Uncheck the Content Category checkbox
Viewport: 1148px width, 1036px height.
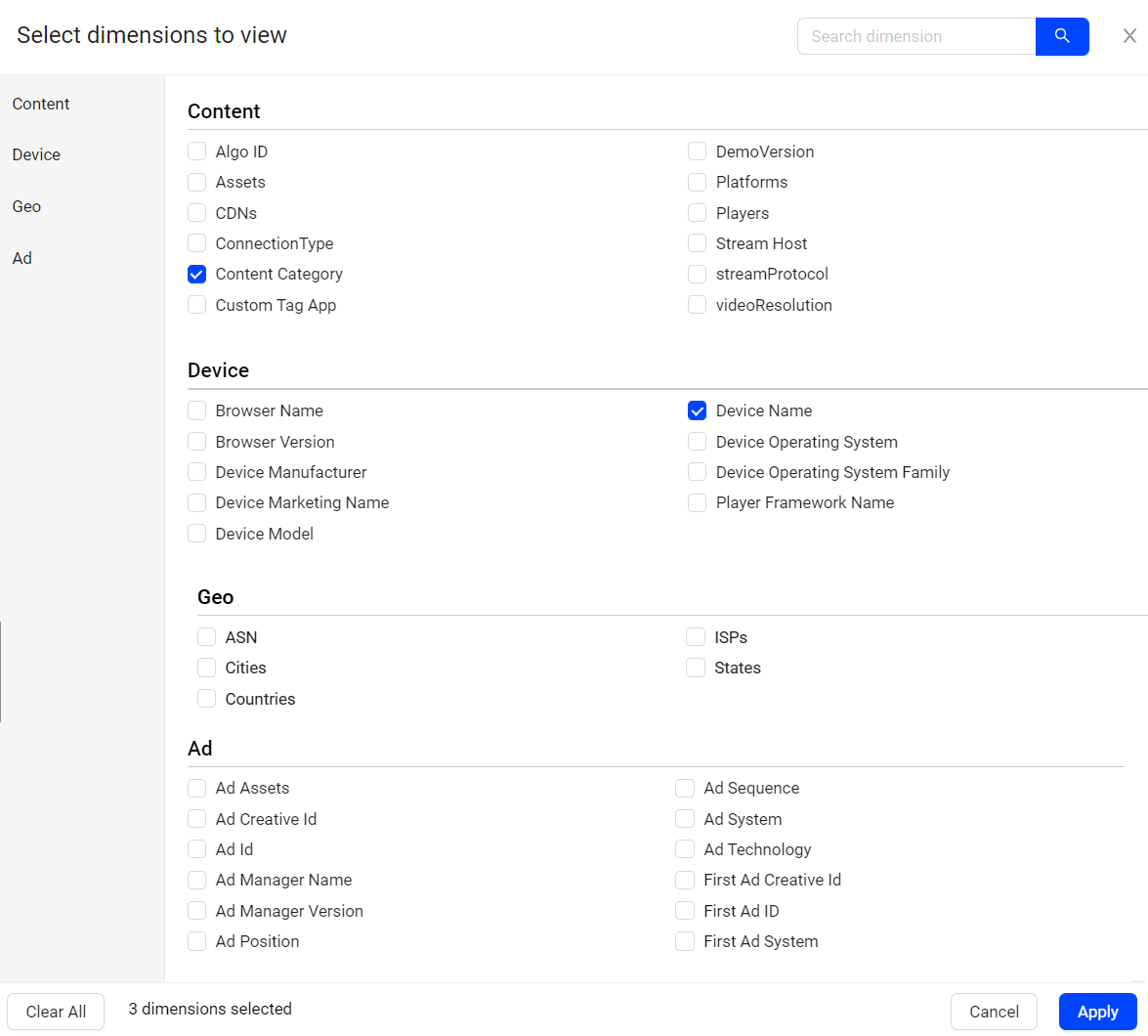[197, 275]
